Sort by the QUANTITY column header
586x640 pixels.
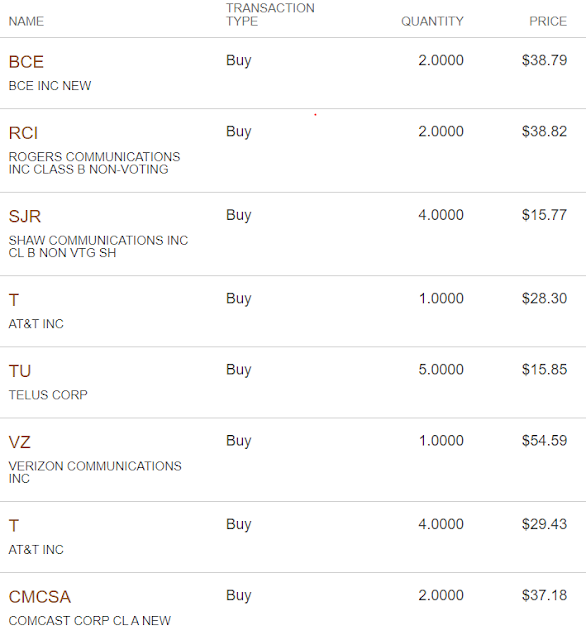pyautogui.click(x=432, y=21)
